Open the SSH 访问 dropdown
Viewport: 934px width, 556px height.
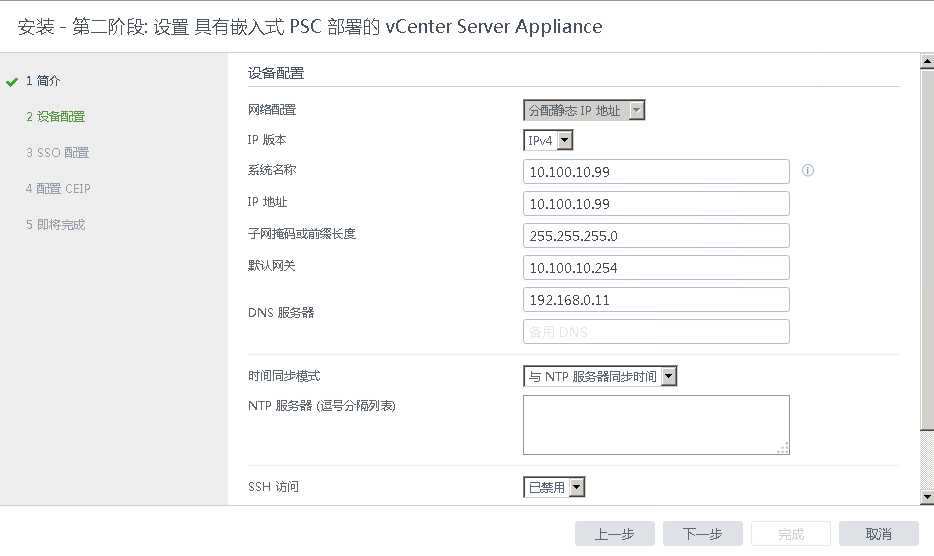point(554,487)
